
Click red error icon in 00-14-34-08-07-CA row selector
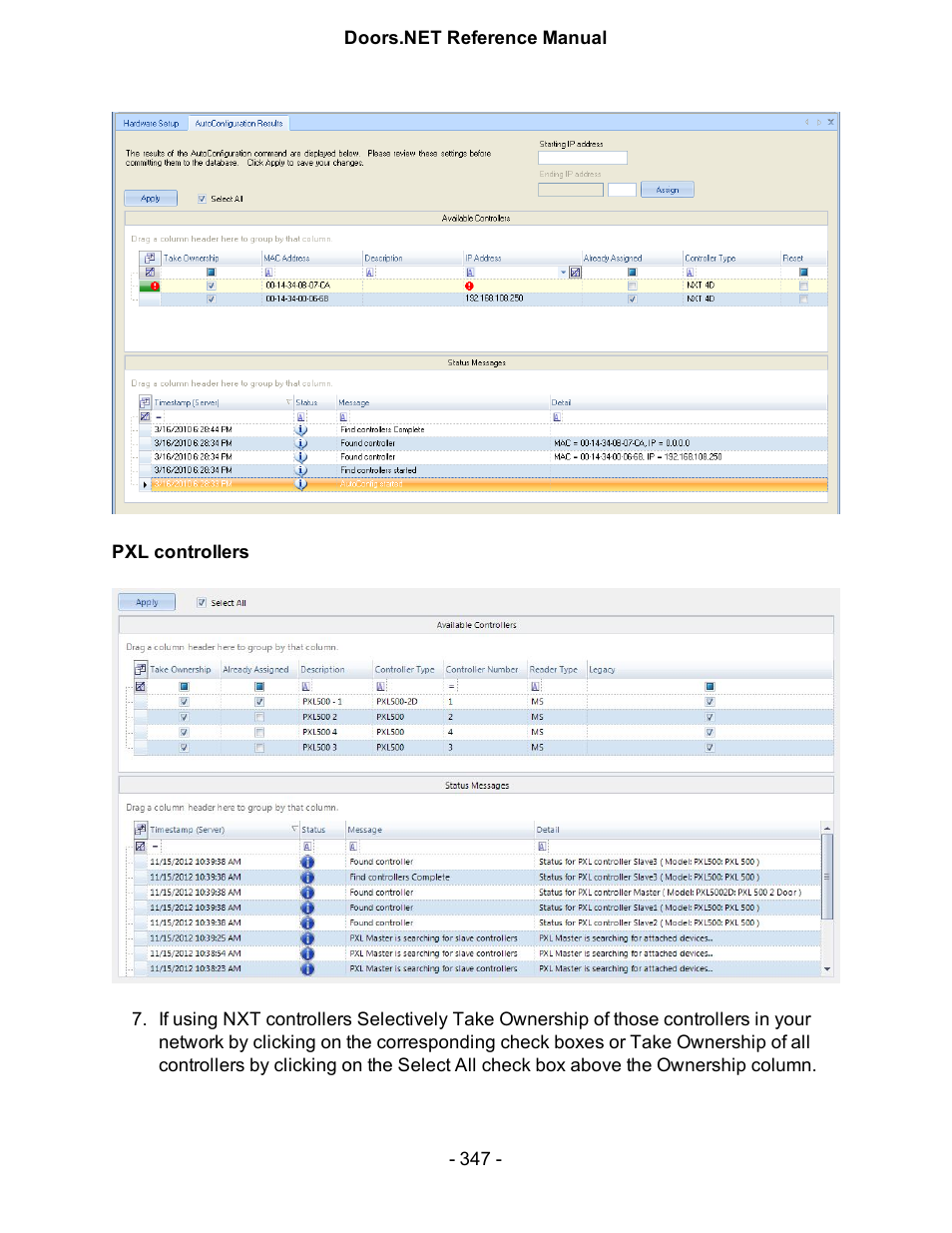click(155, 286)
